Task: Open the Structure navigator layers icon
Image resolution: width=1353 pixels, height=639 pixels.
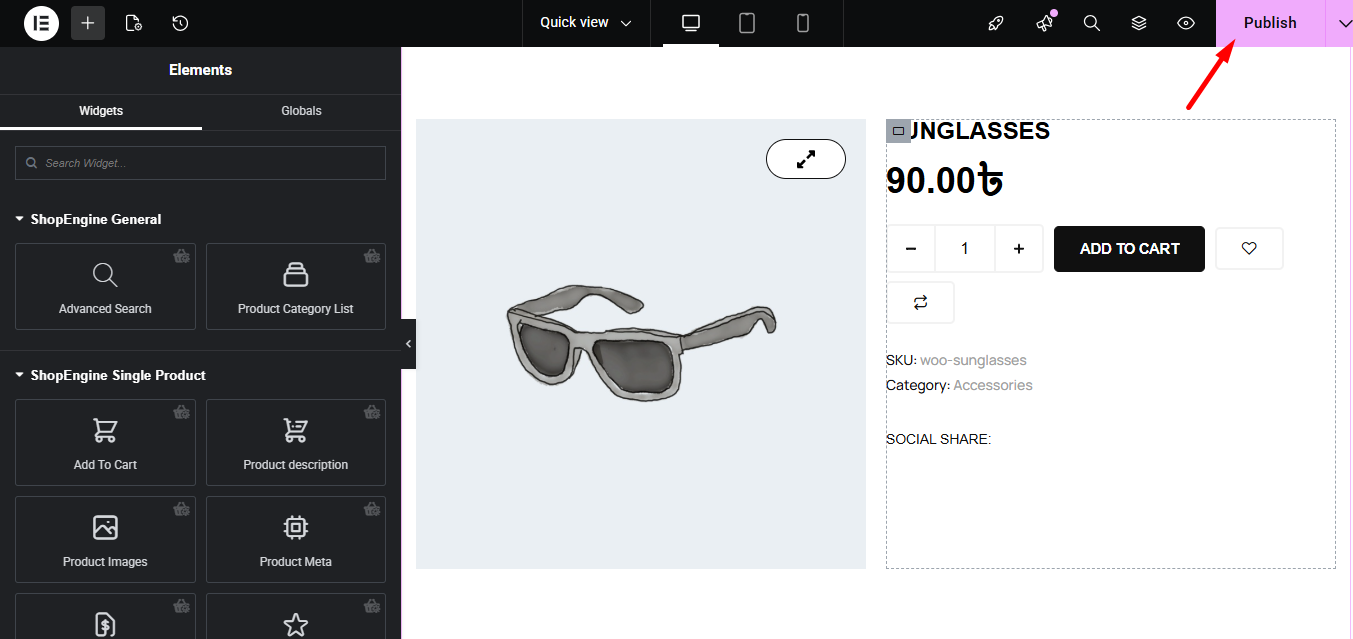Action: pos(1138,23)
